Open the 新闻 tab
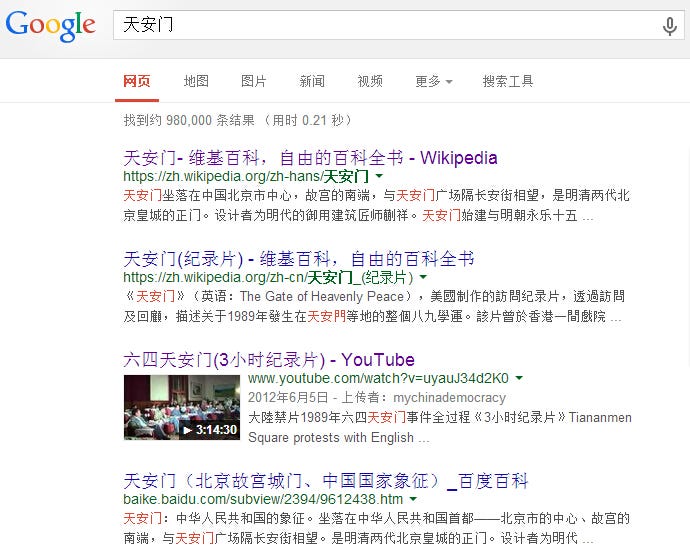 312,81
